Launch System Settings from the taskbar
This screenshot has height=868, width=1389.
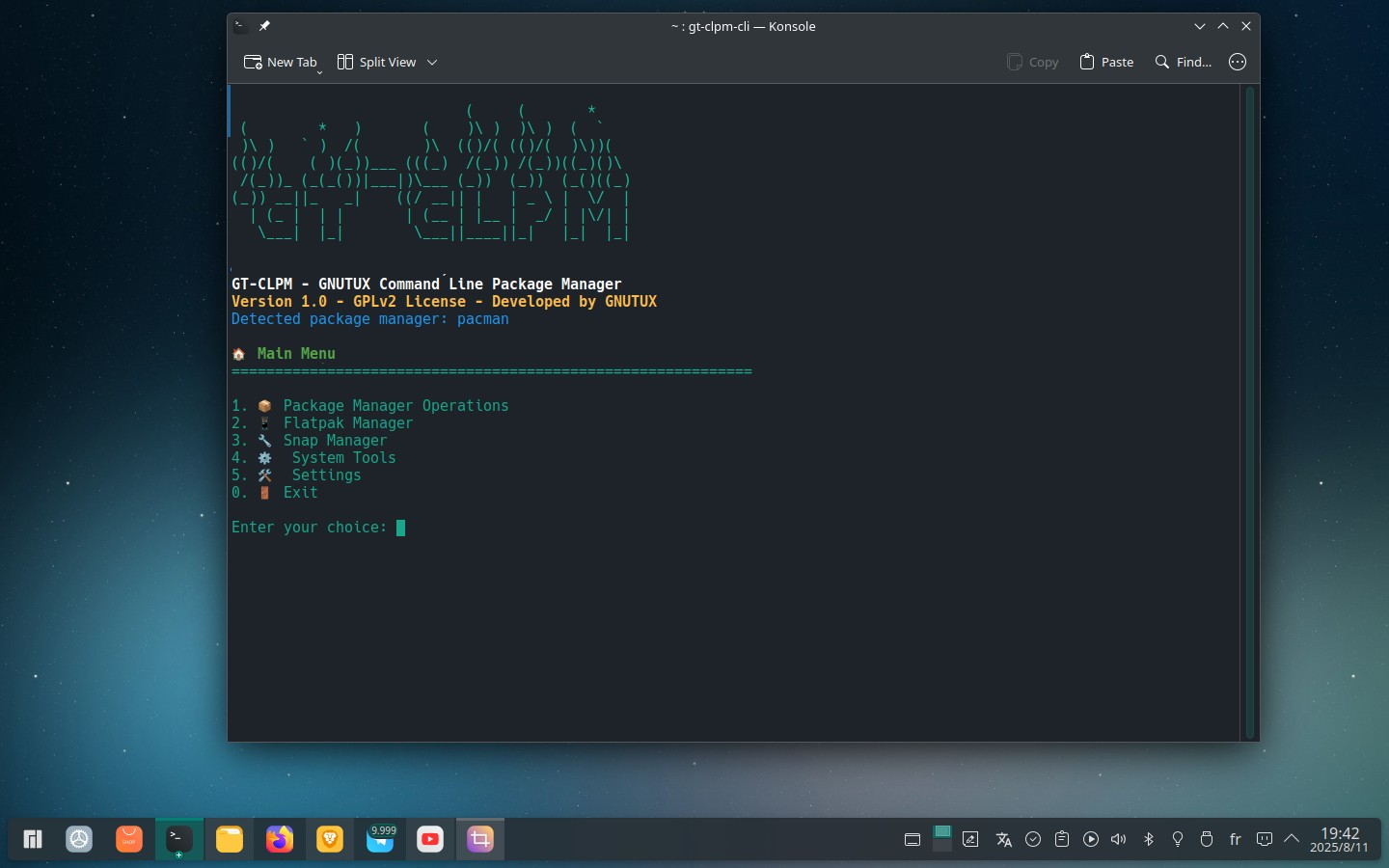pos(79,839)
